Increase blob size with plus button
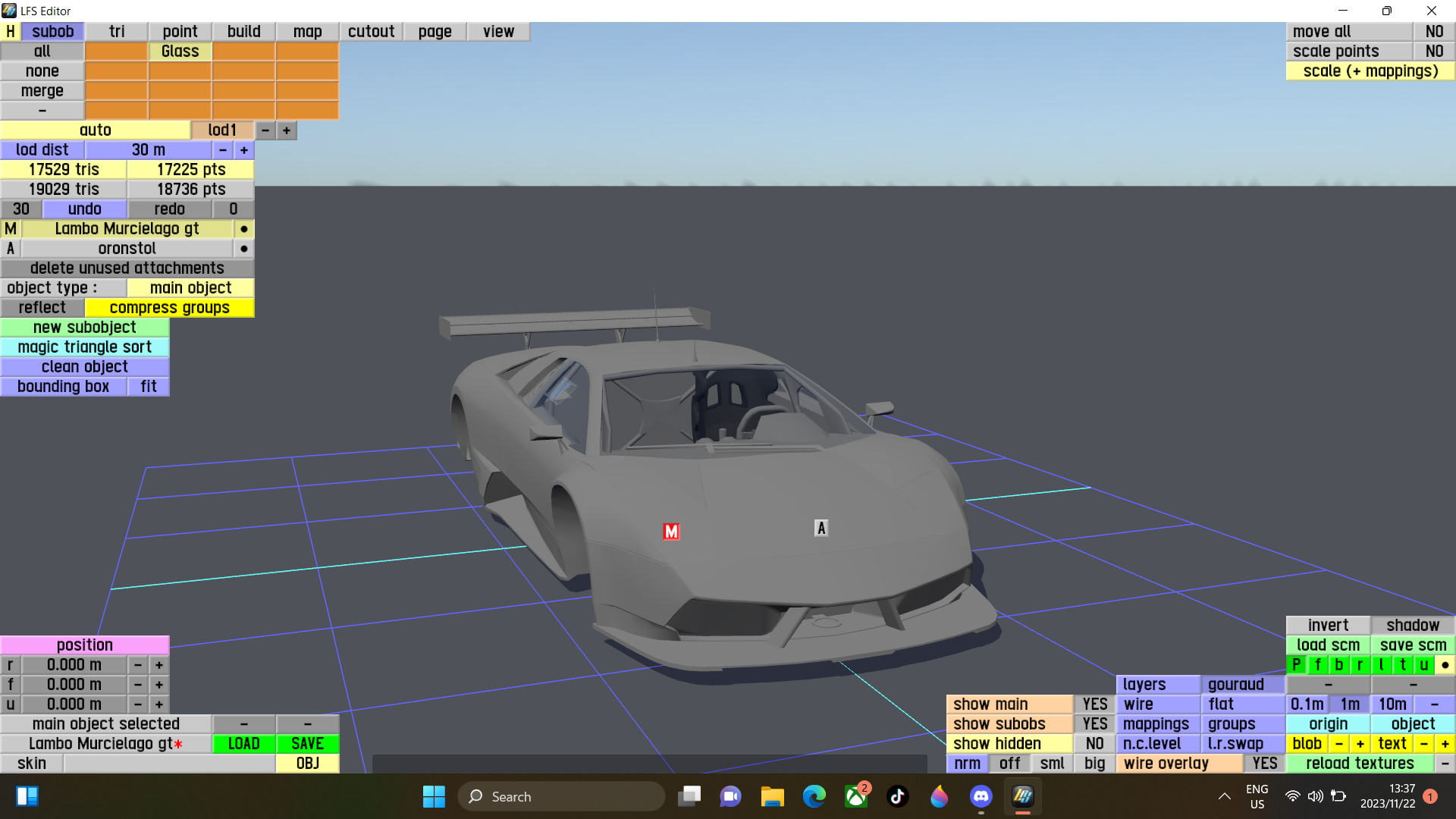 pos(1360,744)
